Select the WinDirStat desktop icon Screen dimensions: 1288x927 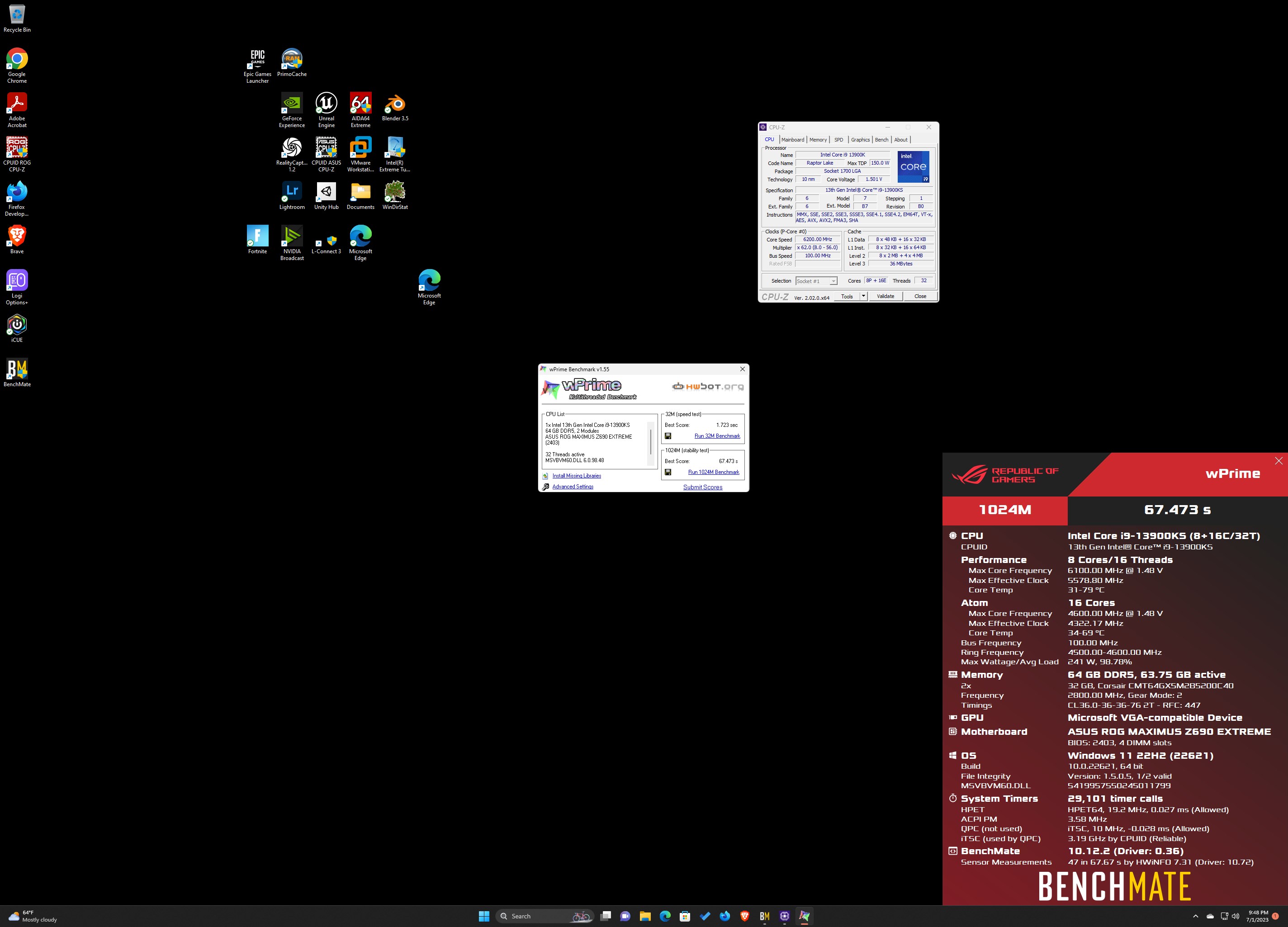395,196
